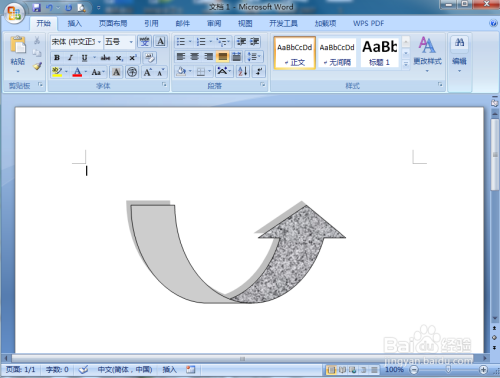Open the Font dialog launcher
This screenshot has height=378, width=500.
tap(164, 85)
